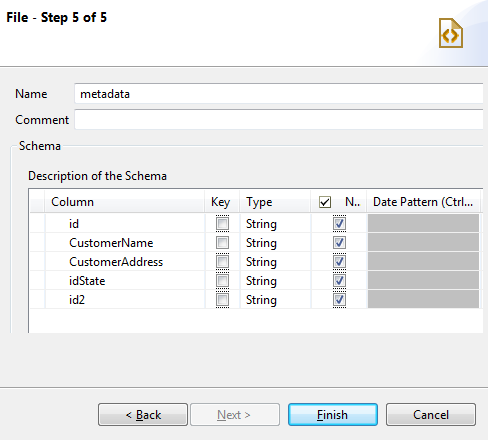This screenshot has width=488, height=440.
Task: Click the Key column header
Action: click(x=222, y=202)
